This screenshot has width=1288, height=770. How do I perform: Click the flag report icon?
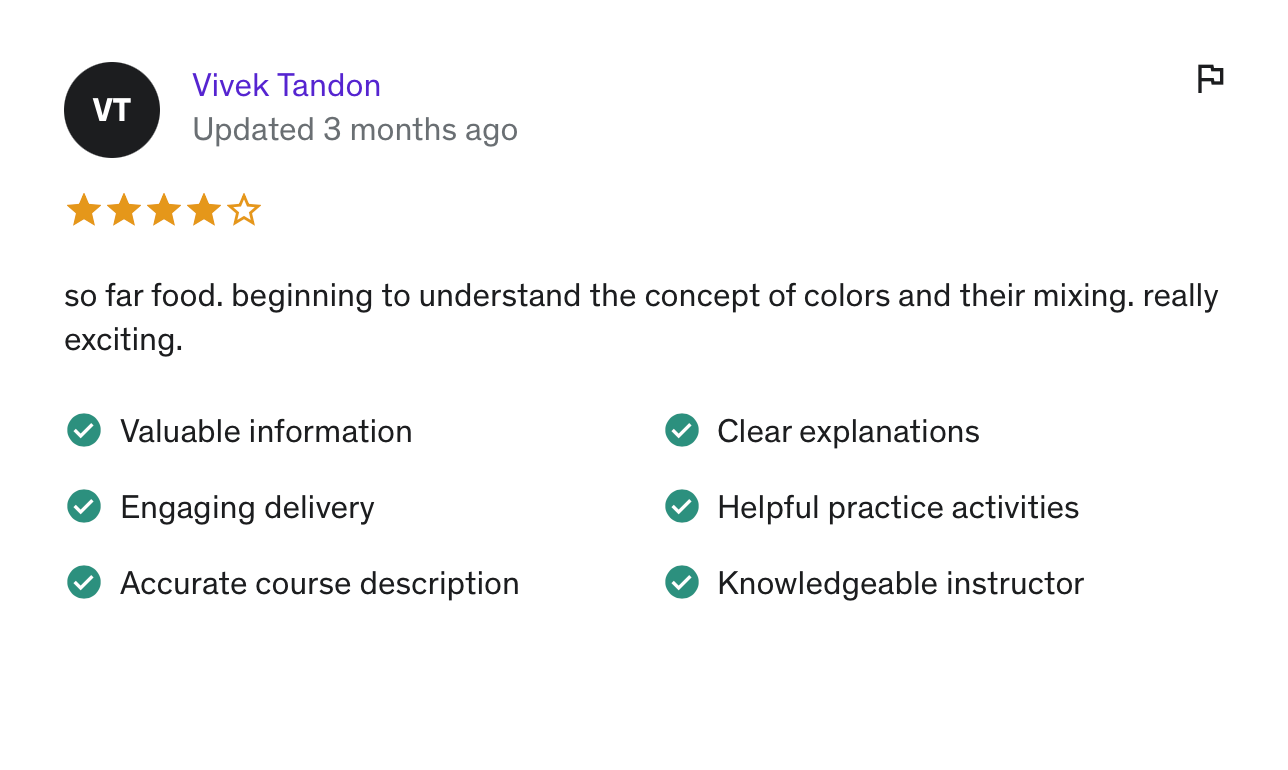1210,79
